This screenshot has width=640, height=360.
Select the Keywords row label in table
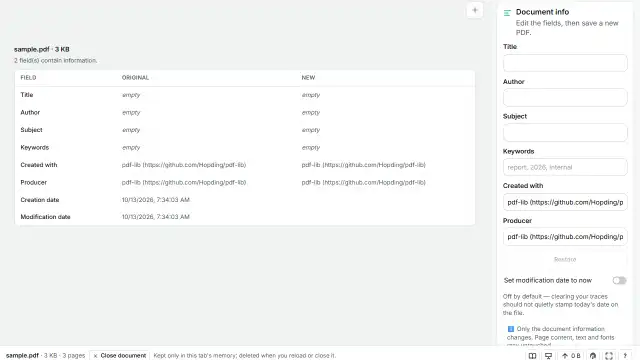pos(35,147)
